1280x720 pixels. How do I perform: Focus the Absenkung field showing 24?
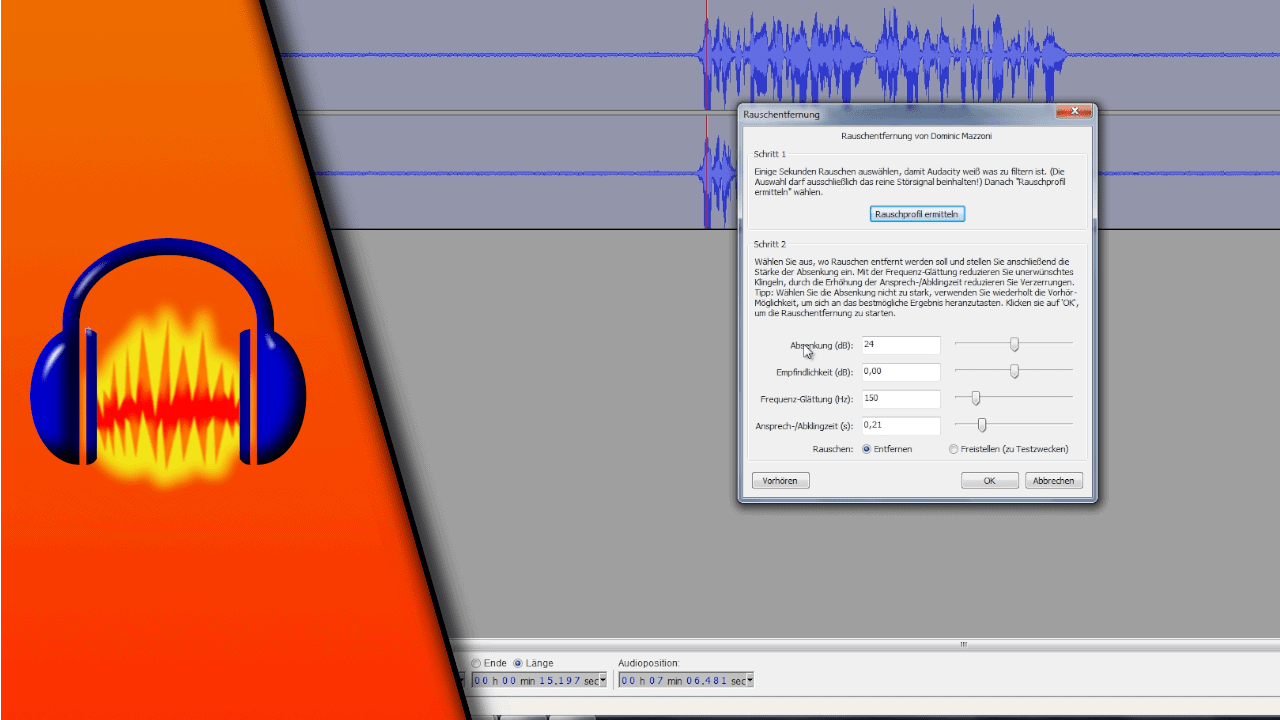(900, 345)
